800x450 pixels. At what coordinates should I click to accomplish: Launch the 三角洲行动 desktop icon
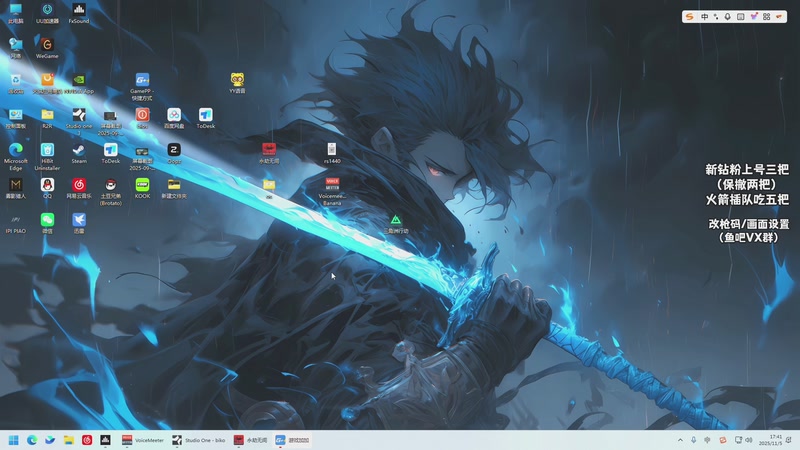tap(396, 224)
